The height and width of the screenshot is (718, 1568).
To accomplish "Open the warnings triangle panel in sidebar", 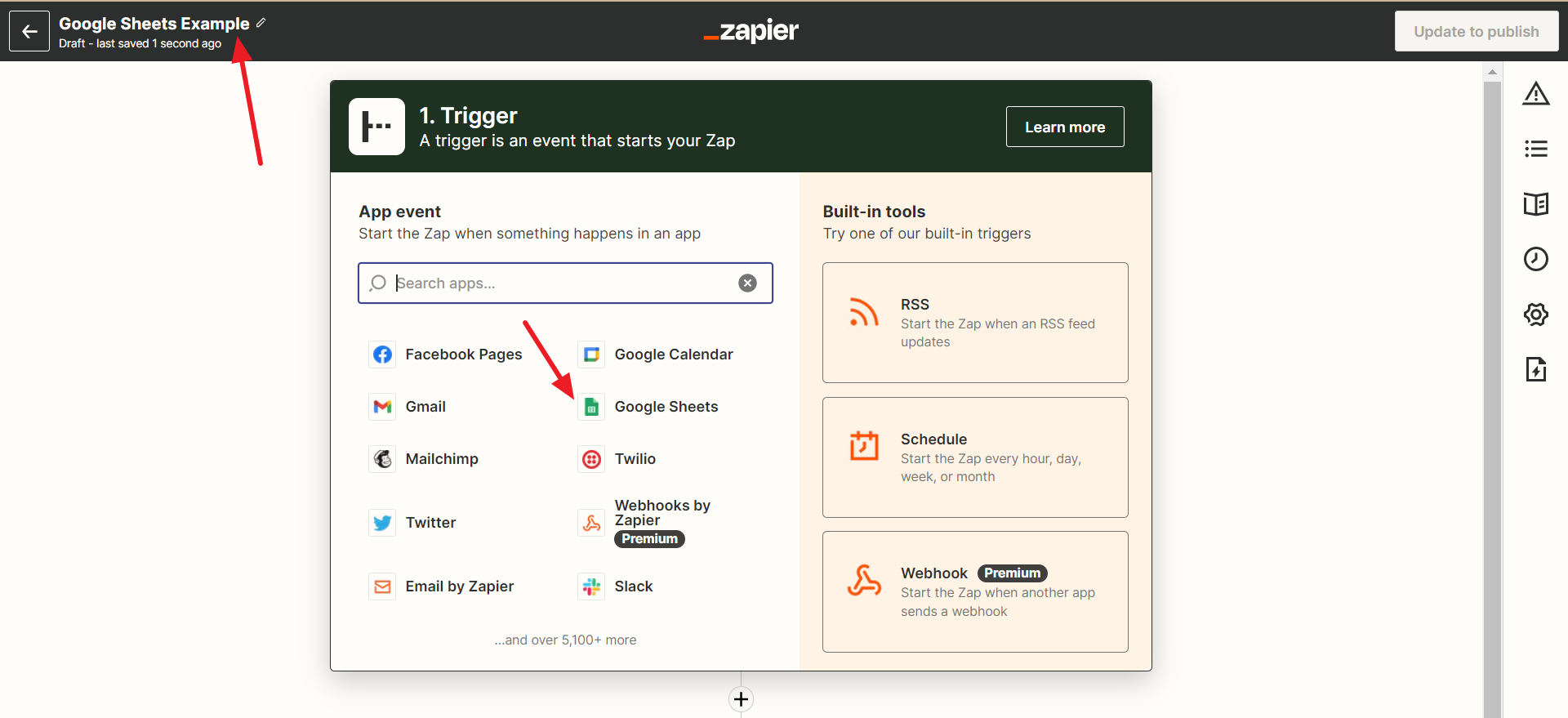I will [x=1535, y=94].
